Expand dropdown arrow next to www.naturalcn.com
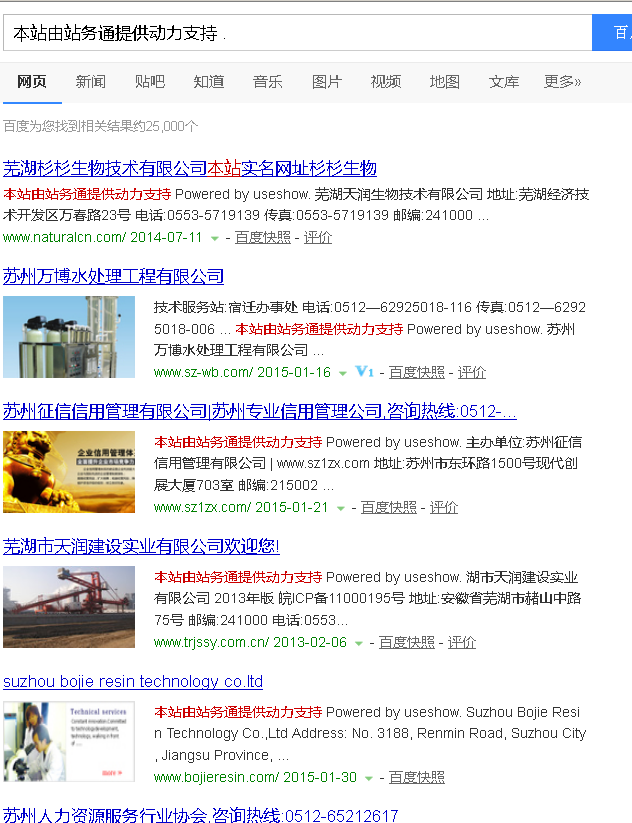The width and height of the screenshot is (632, 823). (215, 238)
